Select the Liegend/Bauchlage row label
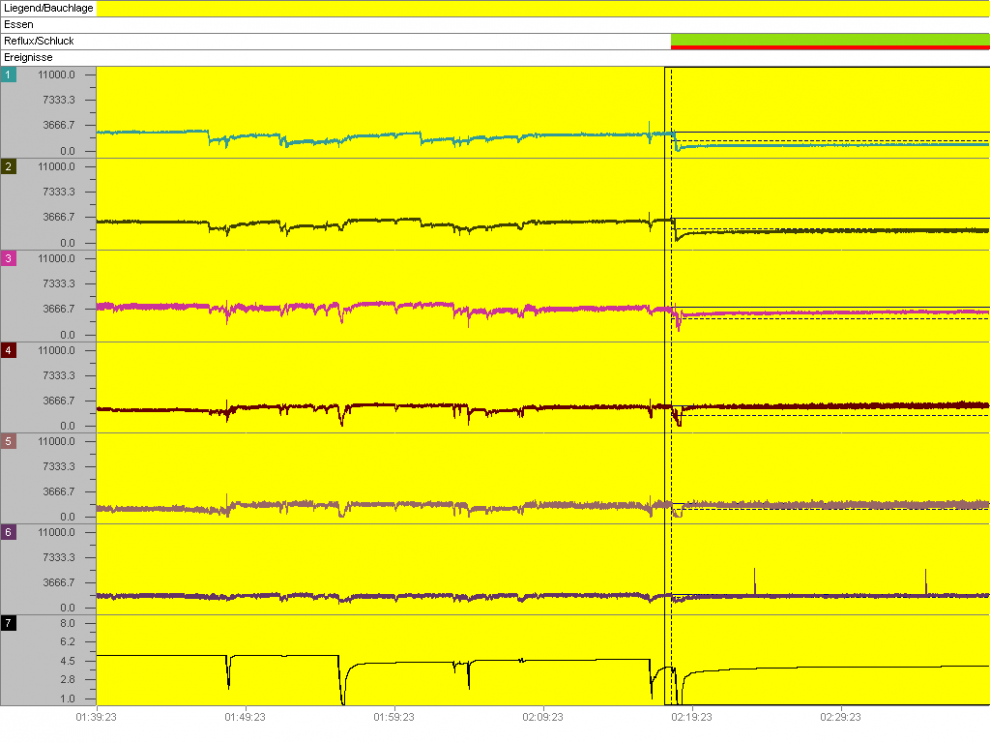This screenshot has height=743, width=990. [48, 8]
